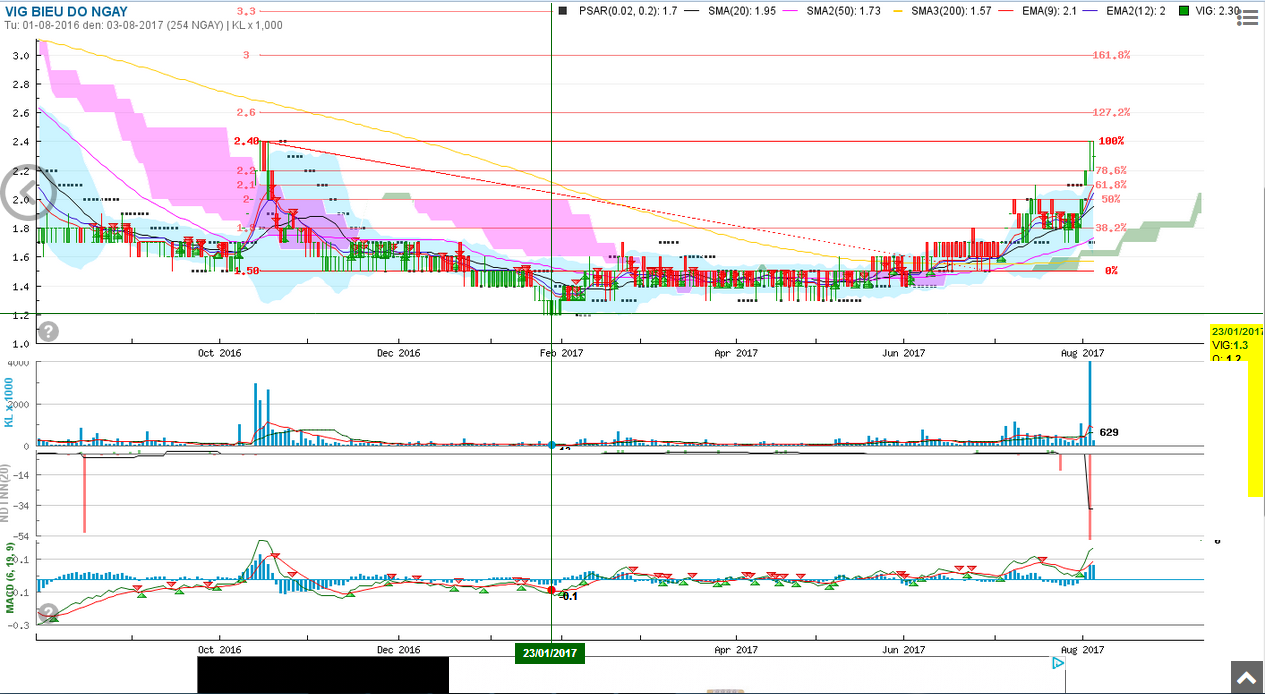Click the blue volume crosshair dot
1265x694 pixels.
551,445
